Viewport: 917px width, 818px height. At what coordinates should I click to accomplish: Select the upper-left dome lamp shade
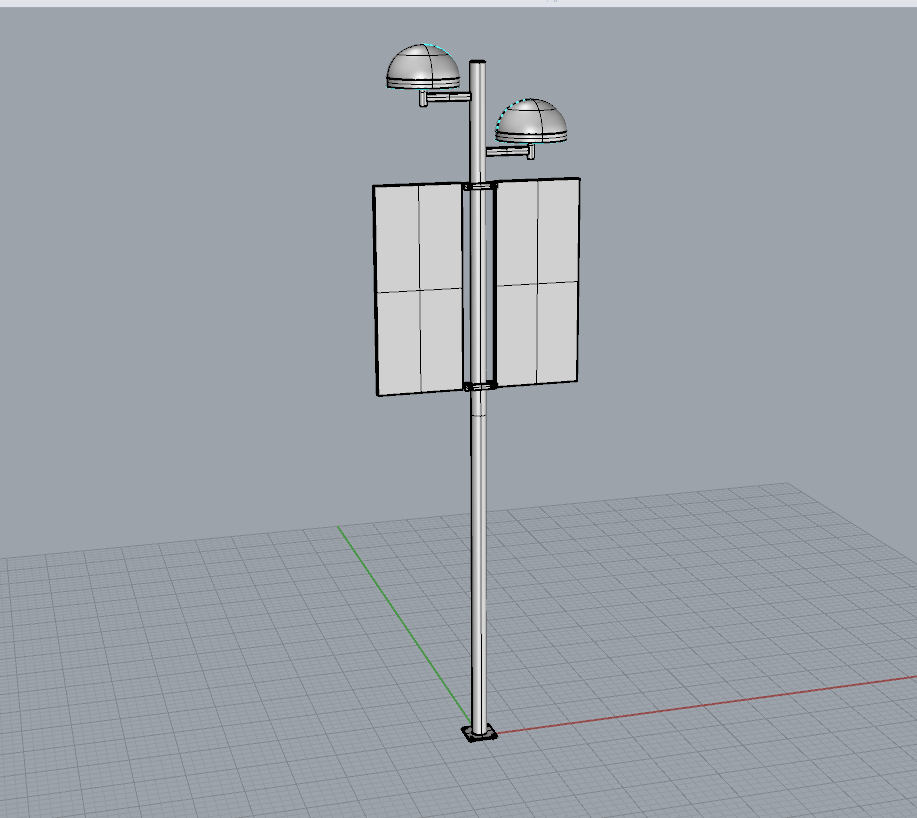point(423,67)
